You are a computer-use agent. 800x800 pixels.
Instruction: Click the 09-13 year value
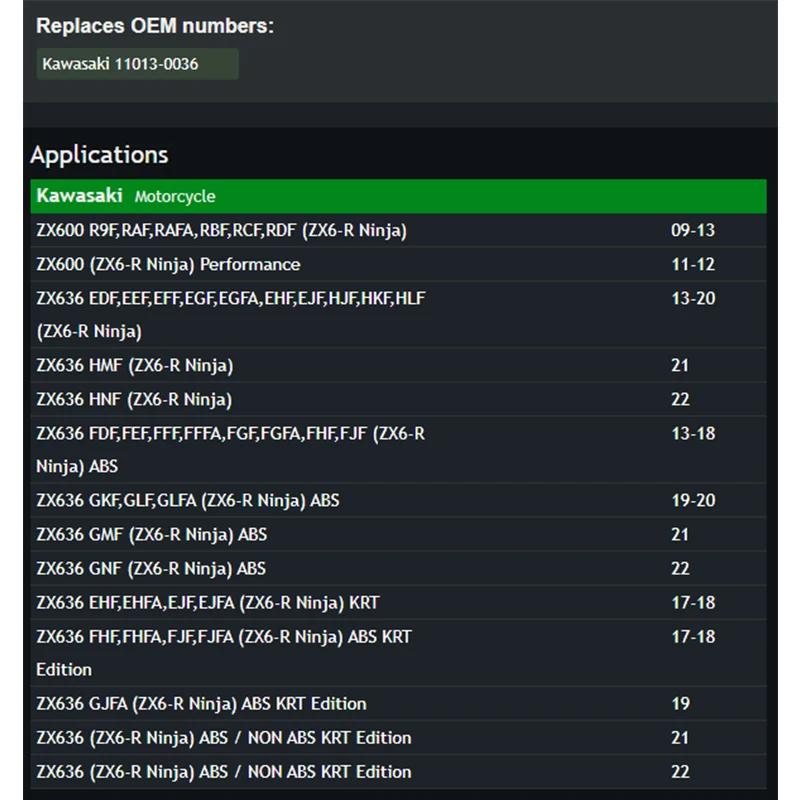[x=693, y=230]
